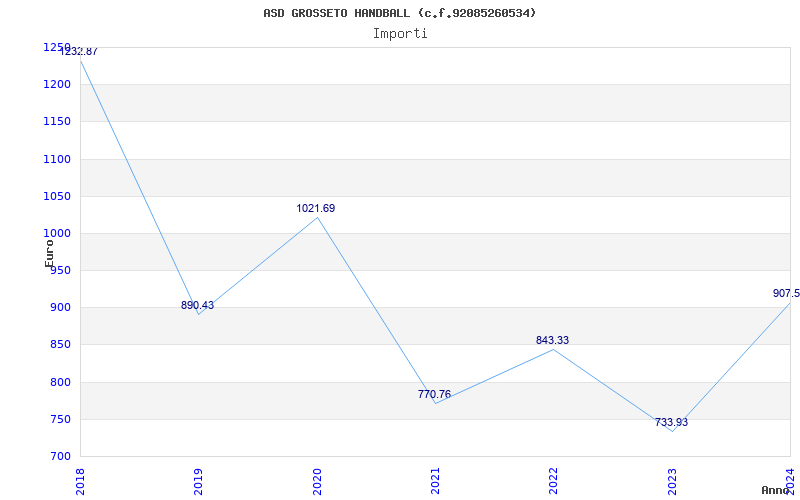
Task: Click the 1200 y-axis value
Action: click(x=57, y=84)
